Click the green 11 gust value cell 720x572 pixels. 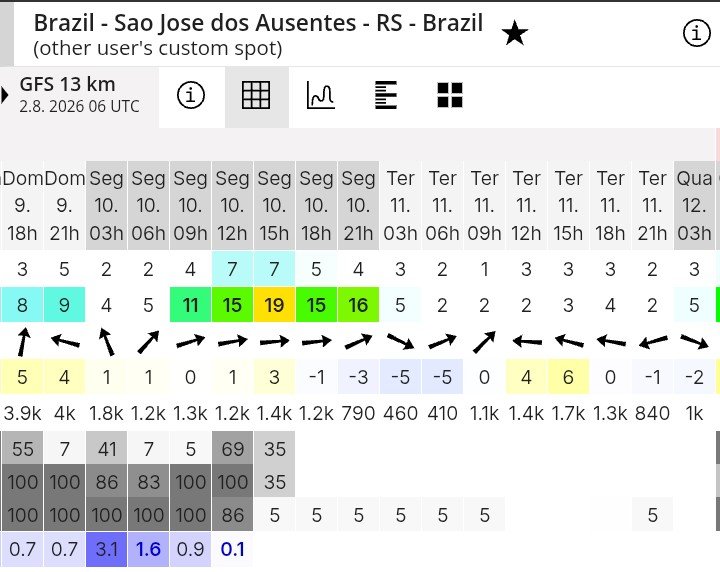tap(190, 305)
